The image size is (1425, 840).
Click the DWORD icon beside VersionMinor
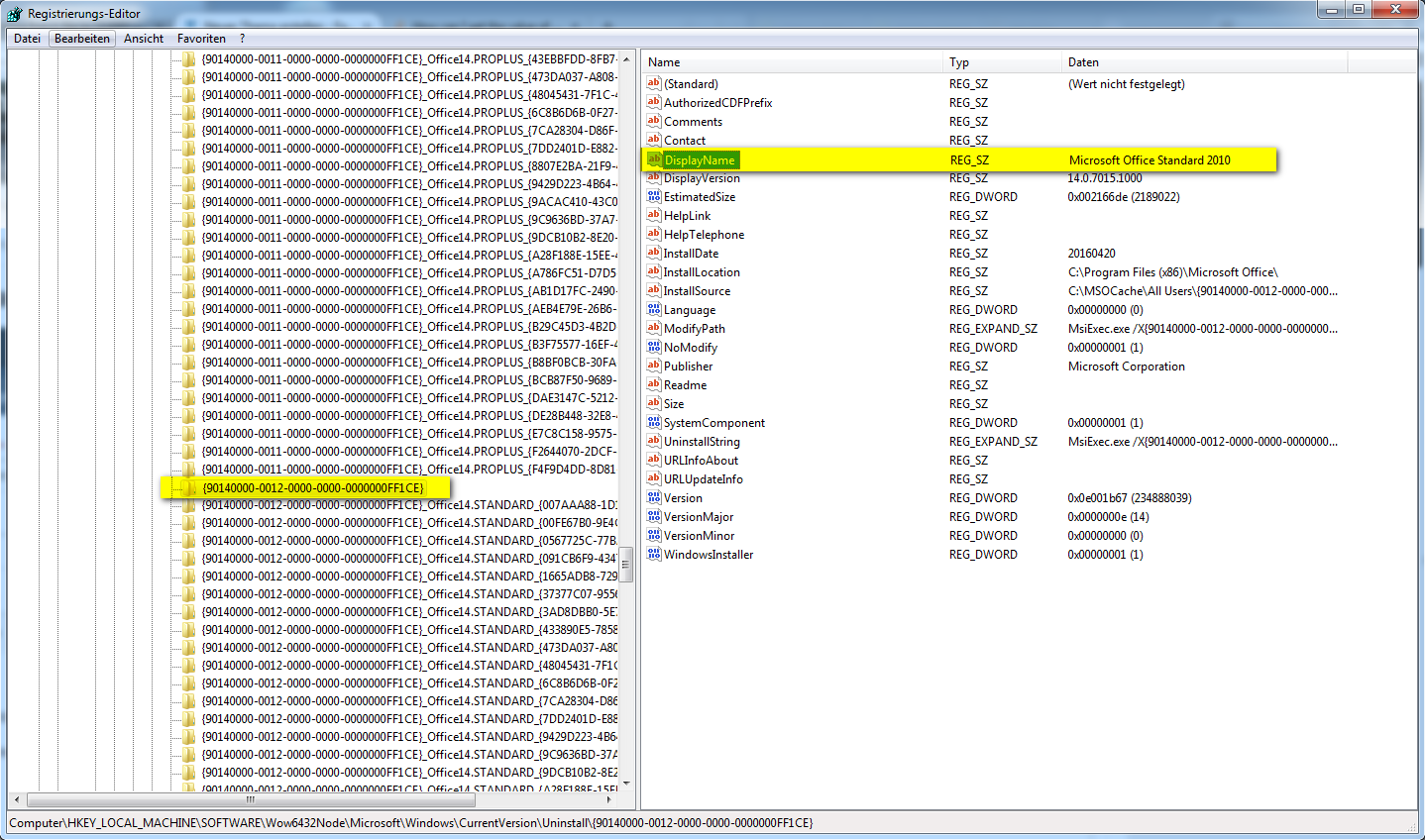(653, 535)
